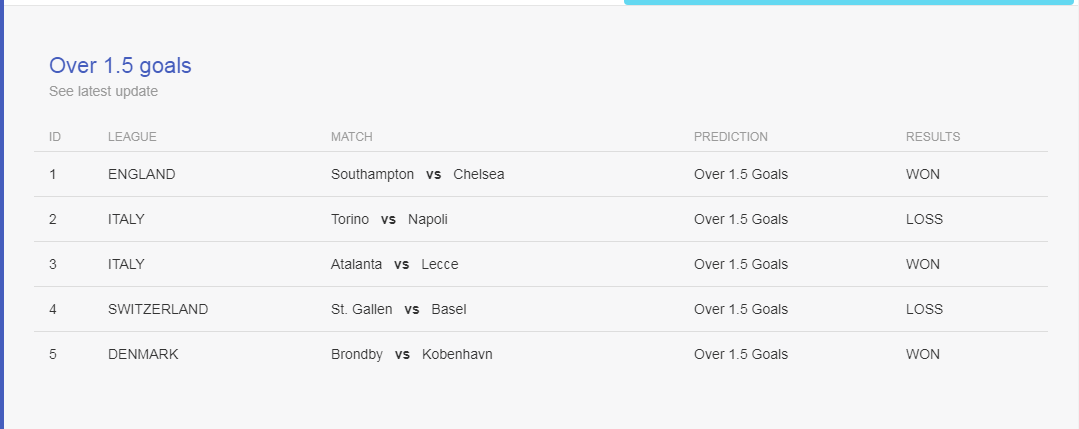1079x429 pixels.
Task: Select the SWITZERLAND league cell
Action: click(x=158, y=309)
